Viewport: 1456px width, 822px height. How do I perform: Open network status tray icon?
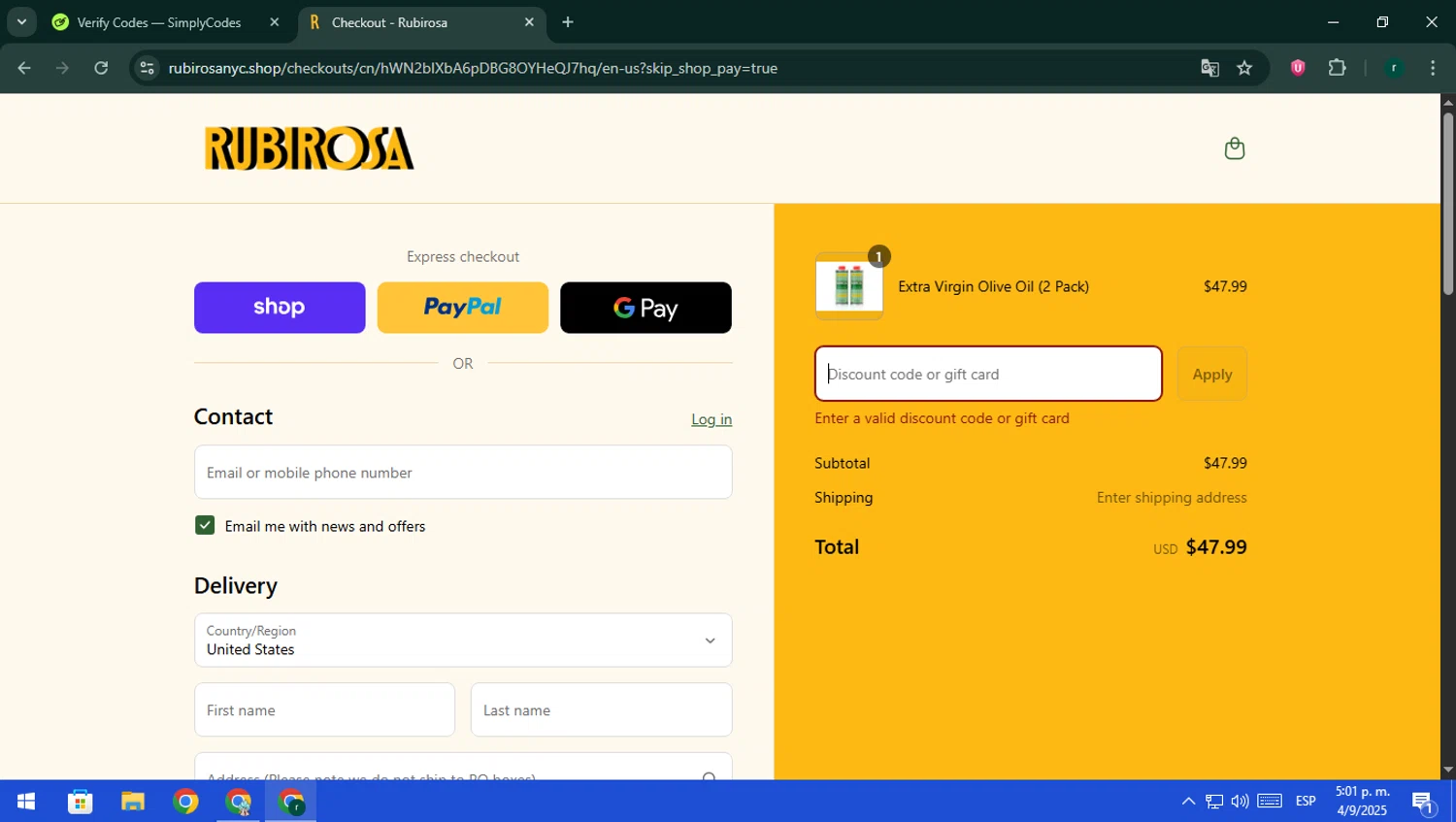pos(1214,802)
